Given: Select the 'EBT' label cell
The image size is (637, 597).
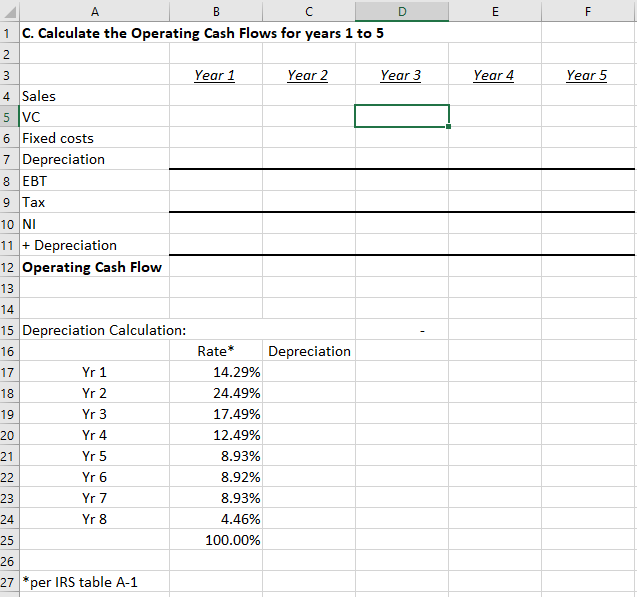Looking at the screenshot, I should click(94, 181).
